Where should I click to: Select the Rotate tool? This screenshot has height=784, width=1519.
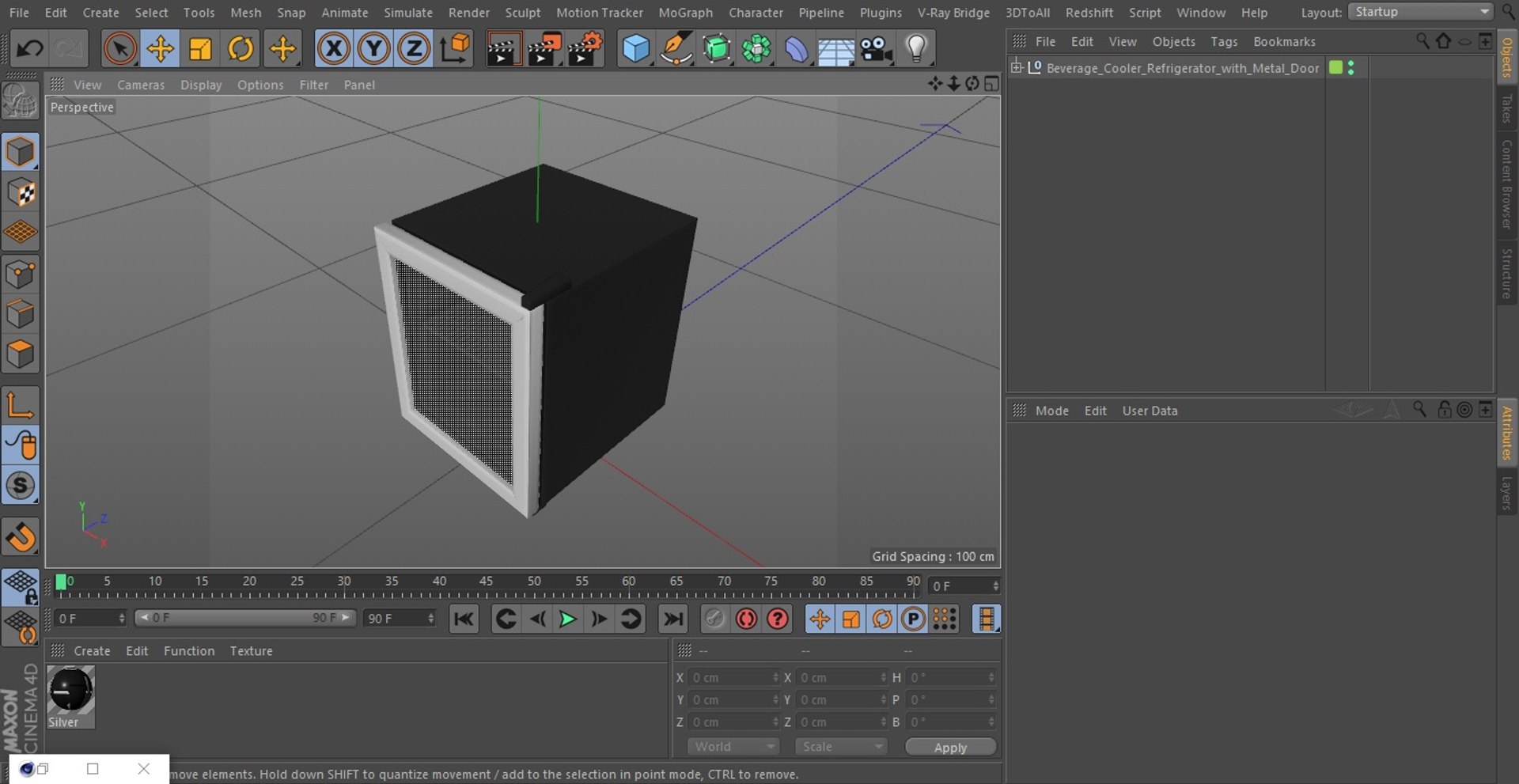(241, 49)
